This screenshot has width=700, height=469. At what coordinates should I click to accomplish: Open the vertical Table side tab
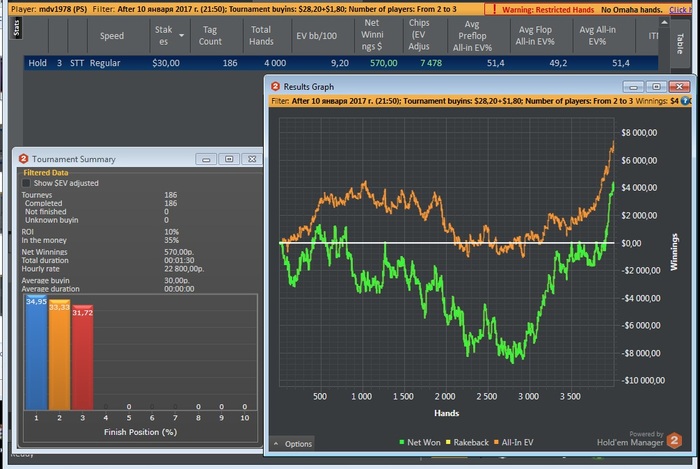point(679,43)
